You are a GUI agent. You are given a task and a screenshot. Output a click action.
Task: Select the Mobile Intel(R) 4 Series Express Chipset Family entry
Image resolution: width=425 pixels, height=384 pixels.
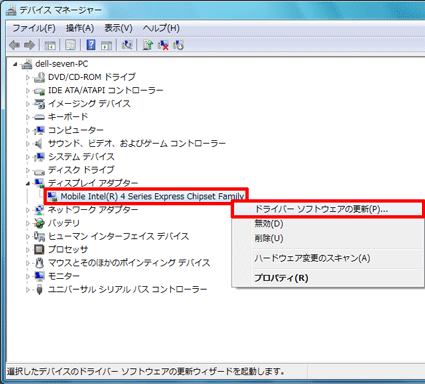152,196
